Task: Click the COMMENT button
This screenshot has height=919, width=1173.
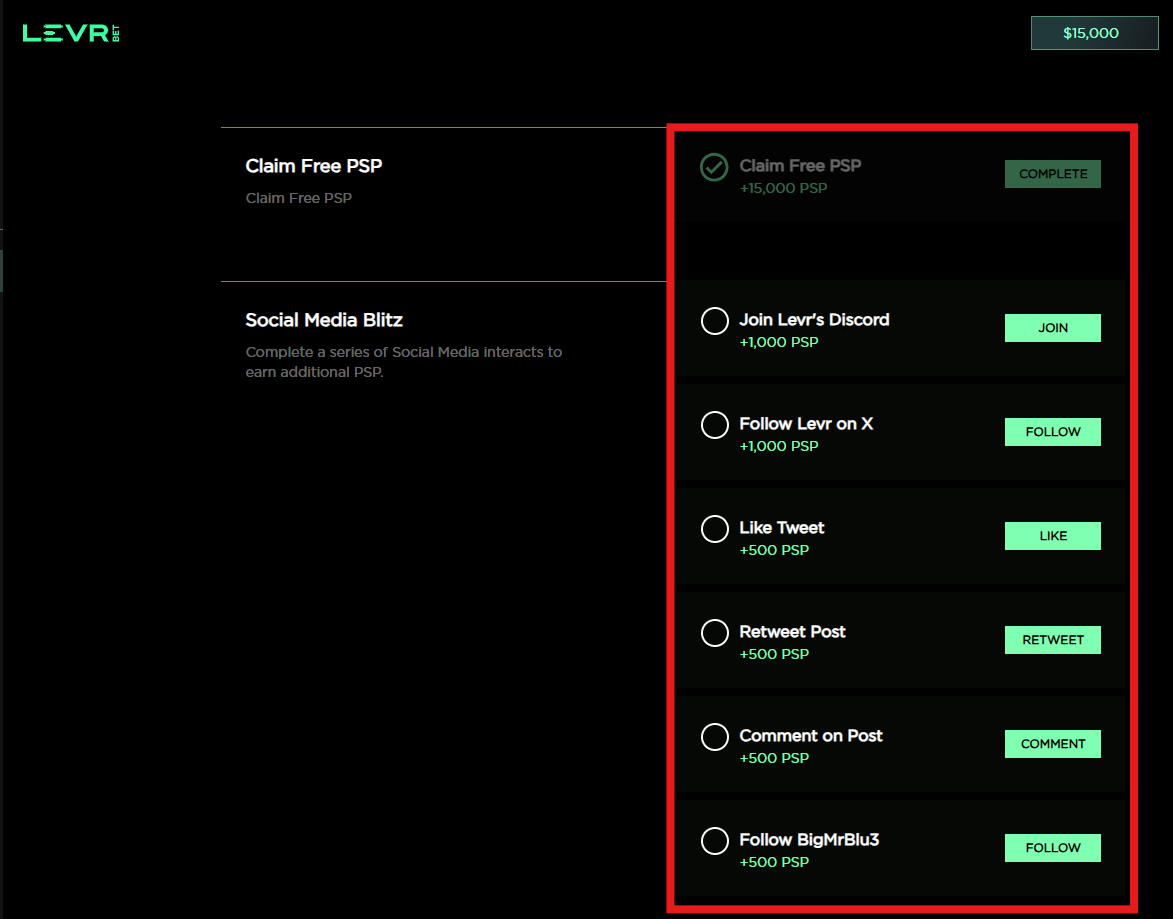Action: coord(1052,744)
